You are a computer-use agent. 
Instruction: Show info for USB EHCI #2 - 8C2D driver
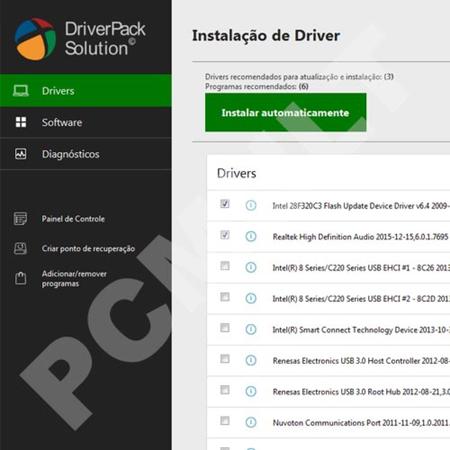251,298
